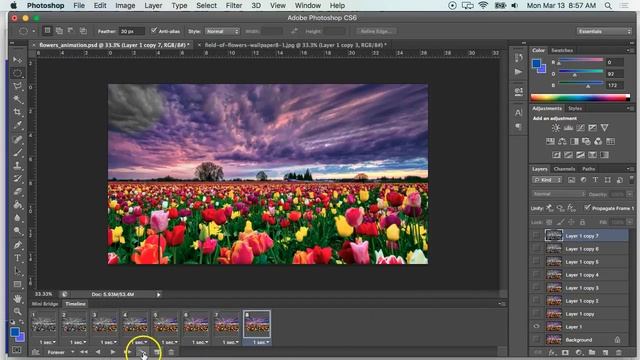Screen dimensions: 640x360
Task: Select the Crop tool
Action: coord(17,112)
